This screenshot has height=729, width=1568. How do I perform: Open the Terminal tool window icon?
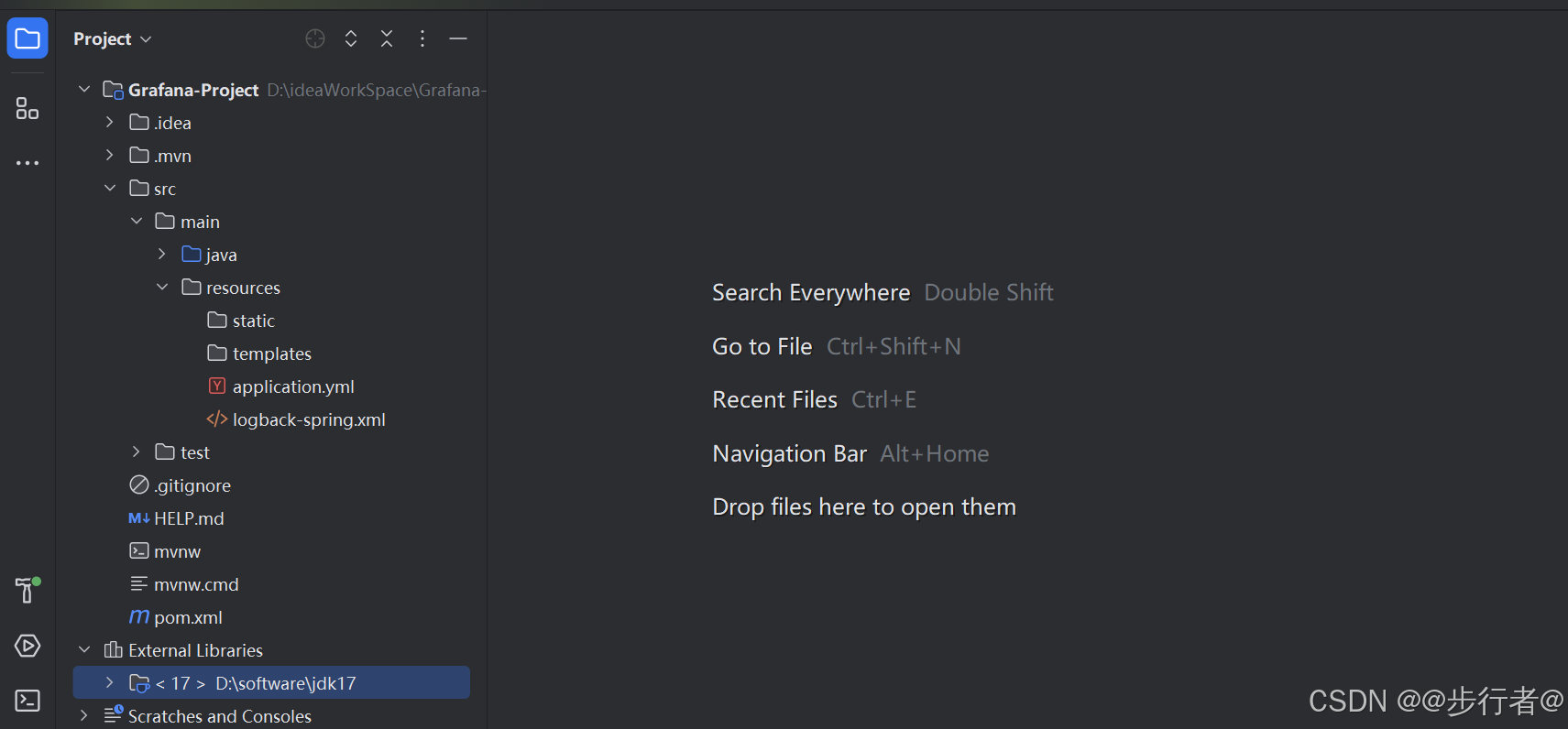point(27,701)
